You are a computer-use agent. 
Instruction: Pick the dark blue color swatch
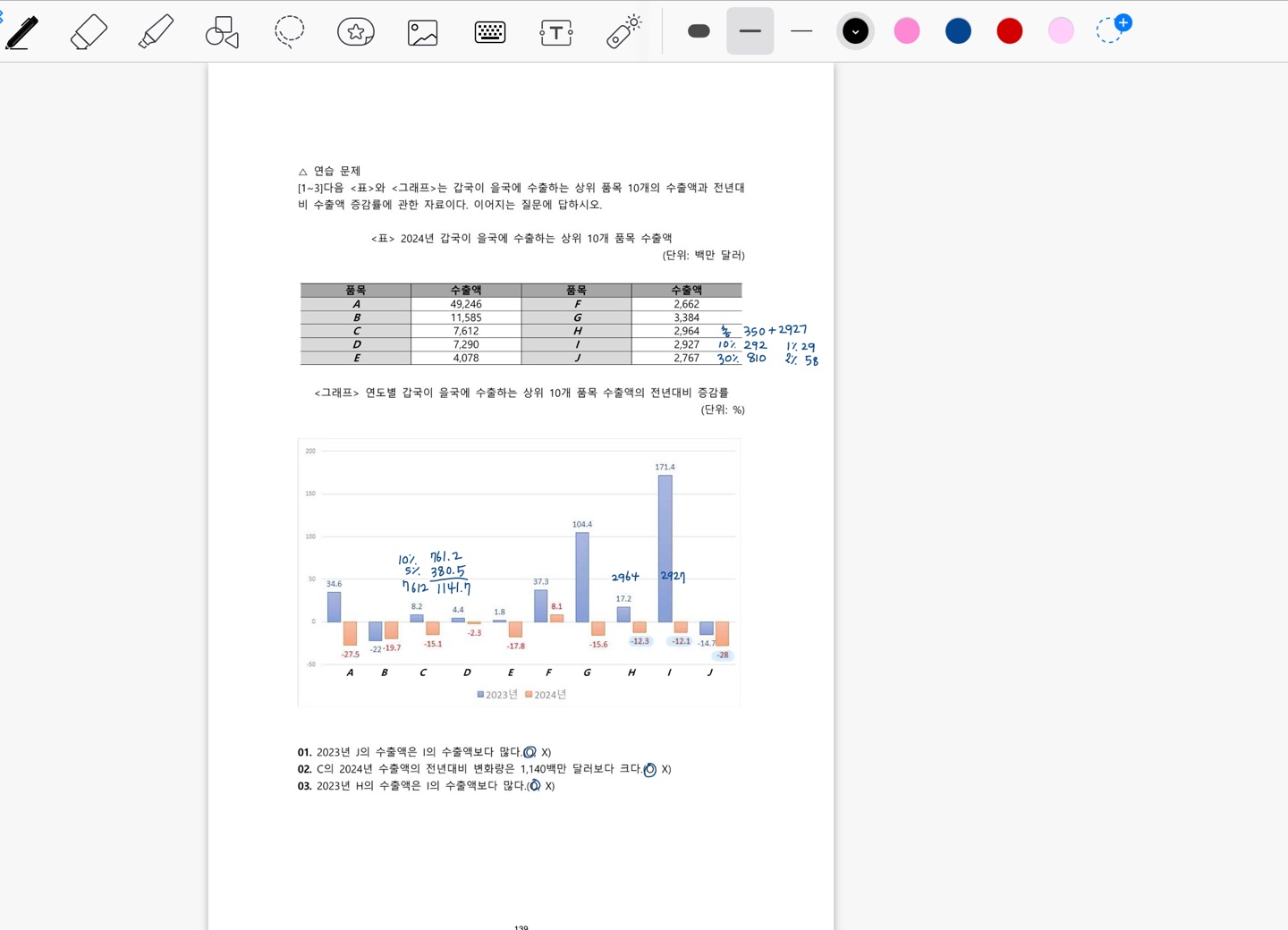click(958, 31)
